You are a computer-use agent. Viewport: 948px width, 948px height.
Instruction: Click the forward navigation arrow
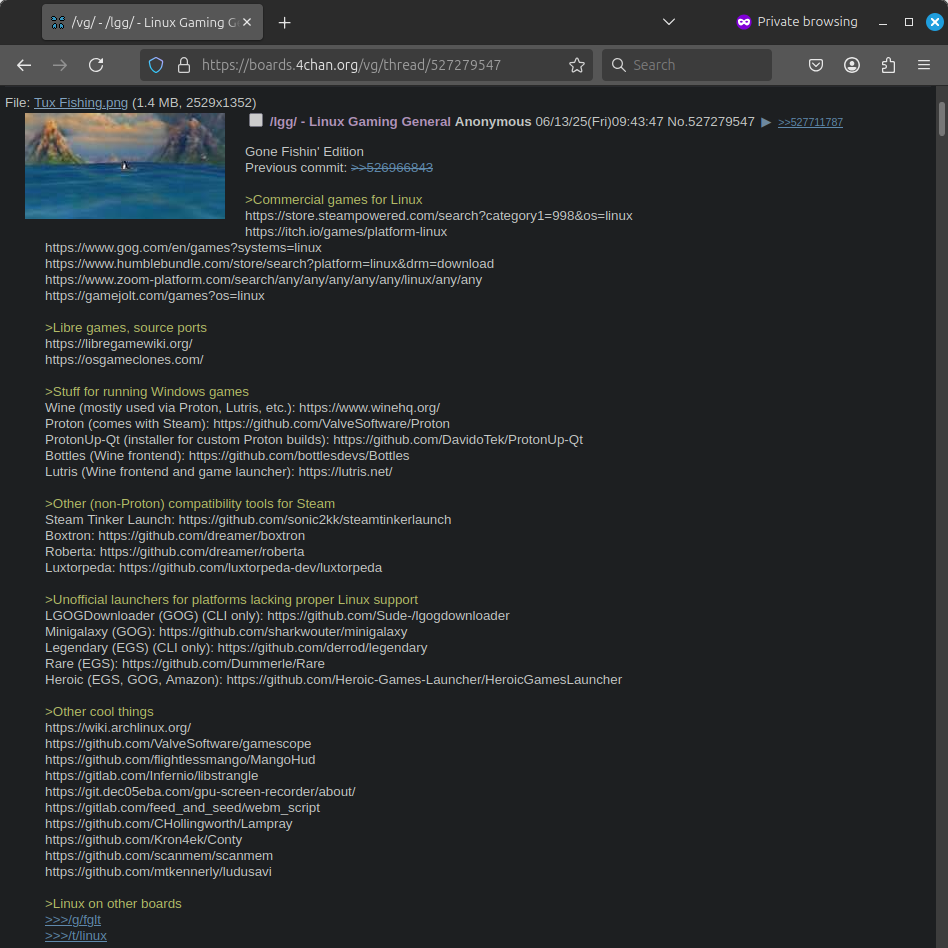point(60,65)
